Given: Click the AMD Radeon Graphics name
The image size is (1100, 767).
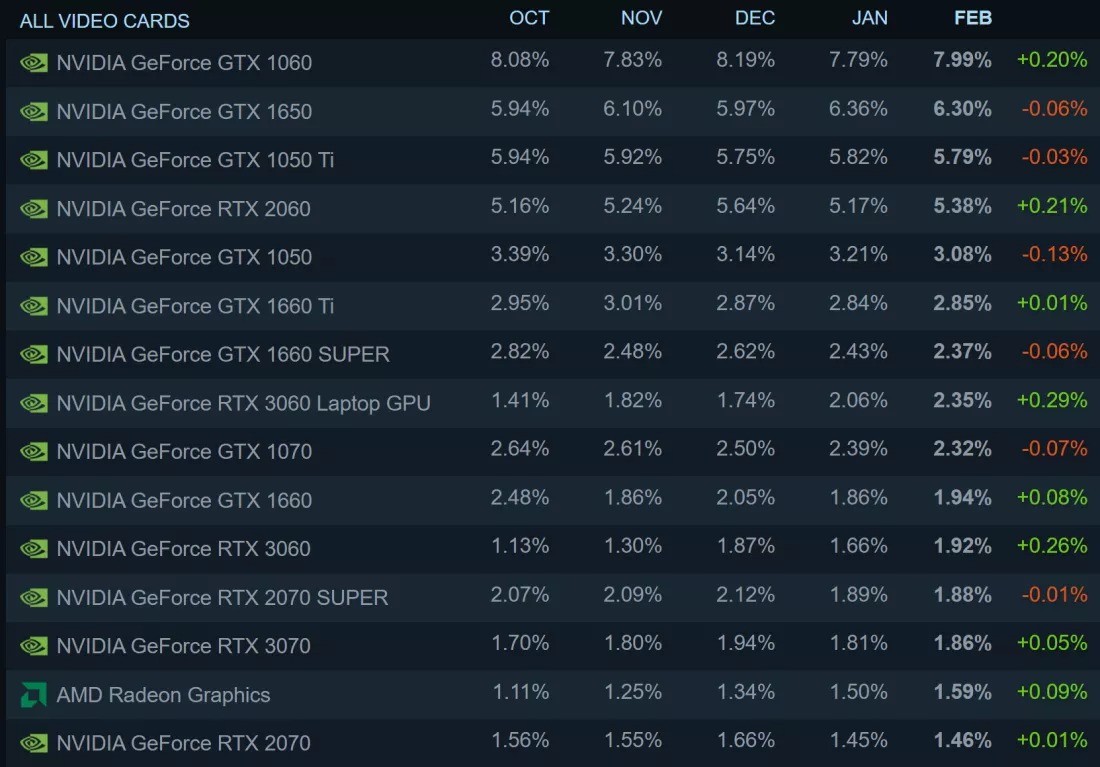Looking at the screenshot, I should 163,695.
